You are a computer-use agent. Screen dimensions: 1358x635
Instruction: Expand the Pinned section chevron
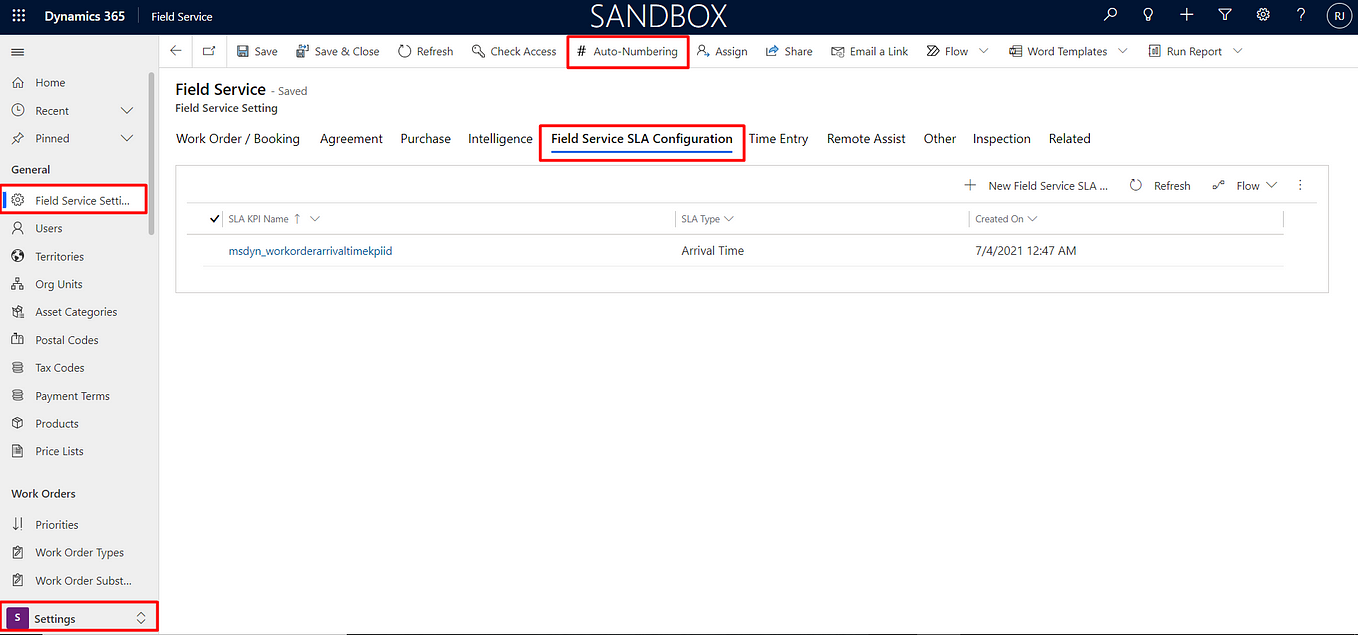(x=127, y=138)
